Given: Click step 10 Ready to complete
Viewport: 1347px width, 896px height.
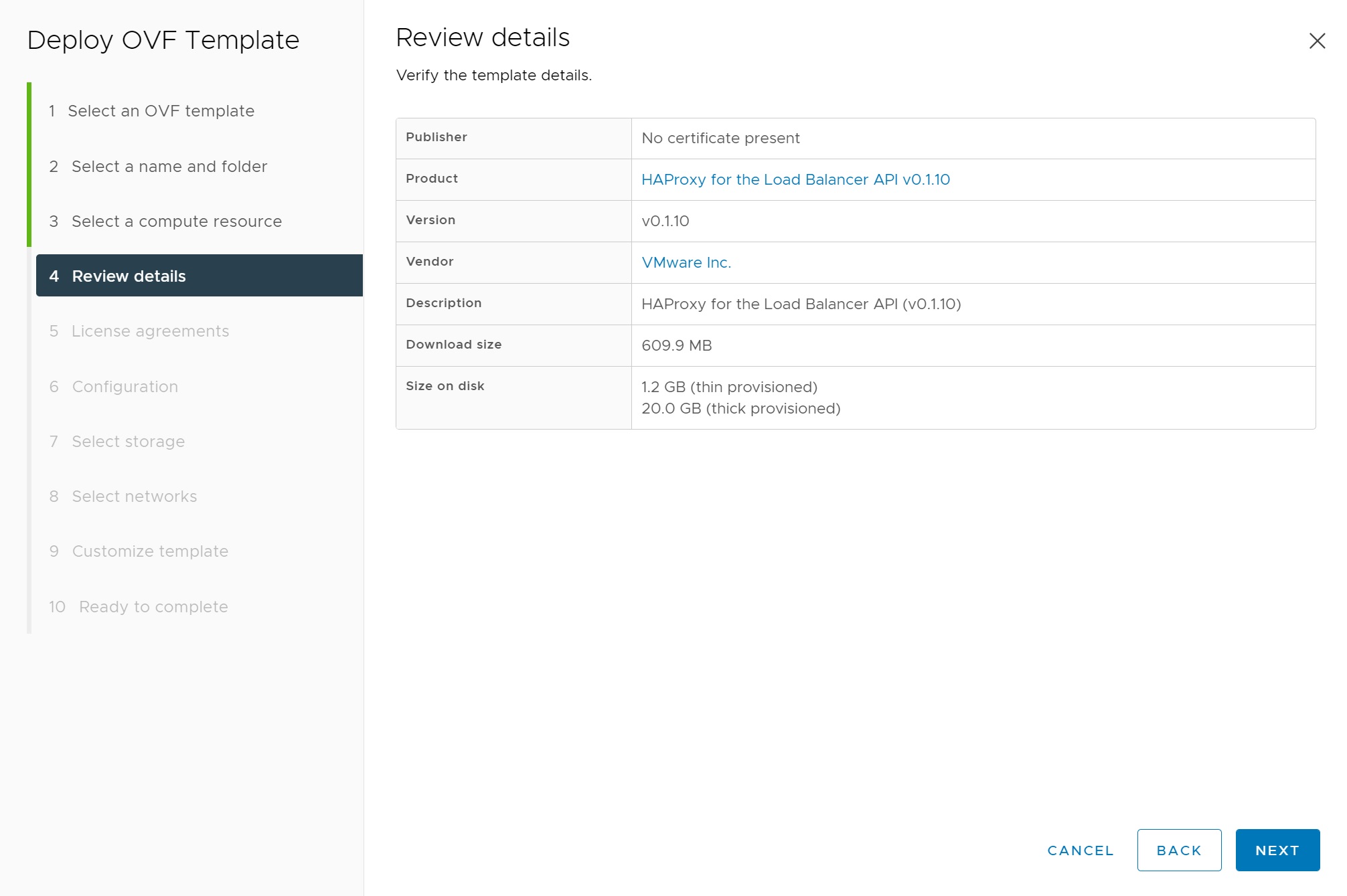Looking at the screenshot, I should coord(153,607).
